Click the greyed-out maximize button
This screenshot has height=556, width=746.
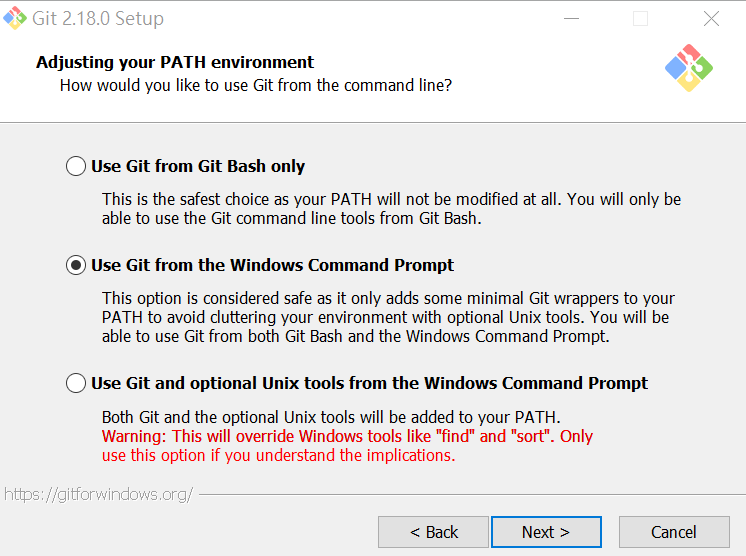(x=641, y=19)
